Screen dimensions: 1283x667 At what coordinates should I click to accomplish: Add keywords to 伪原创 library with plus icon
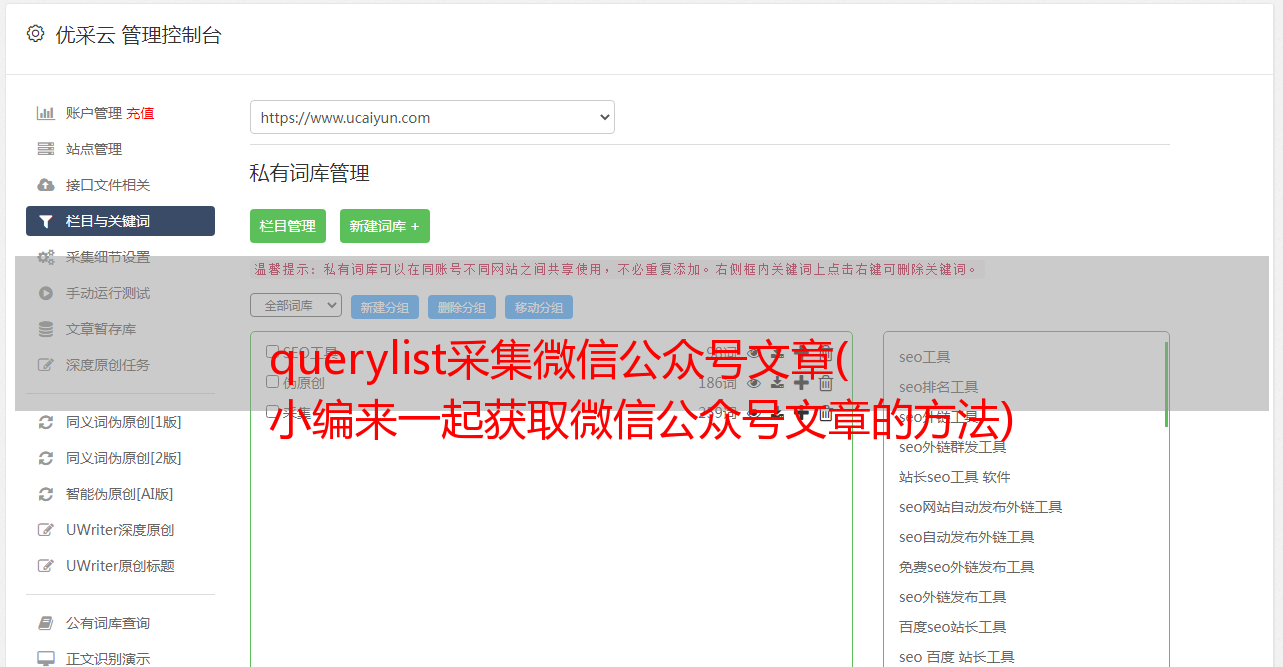(801, 383)
